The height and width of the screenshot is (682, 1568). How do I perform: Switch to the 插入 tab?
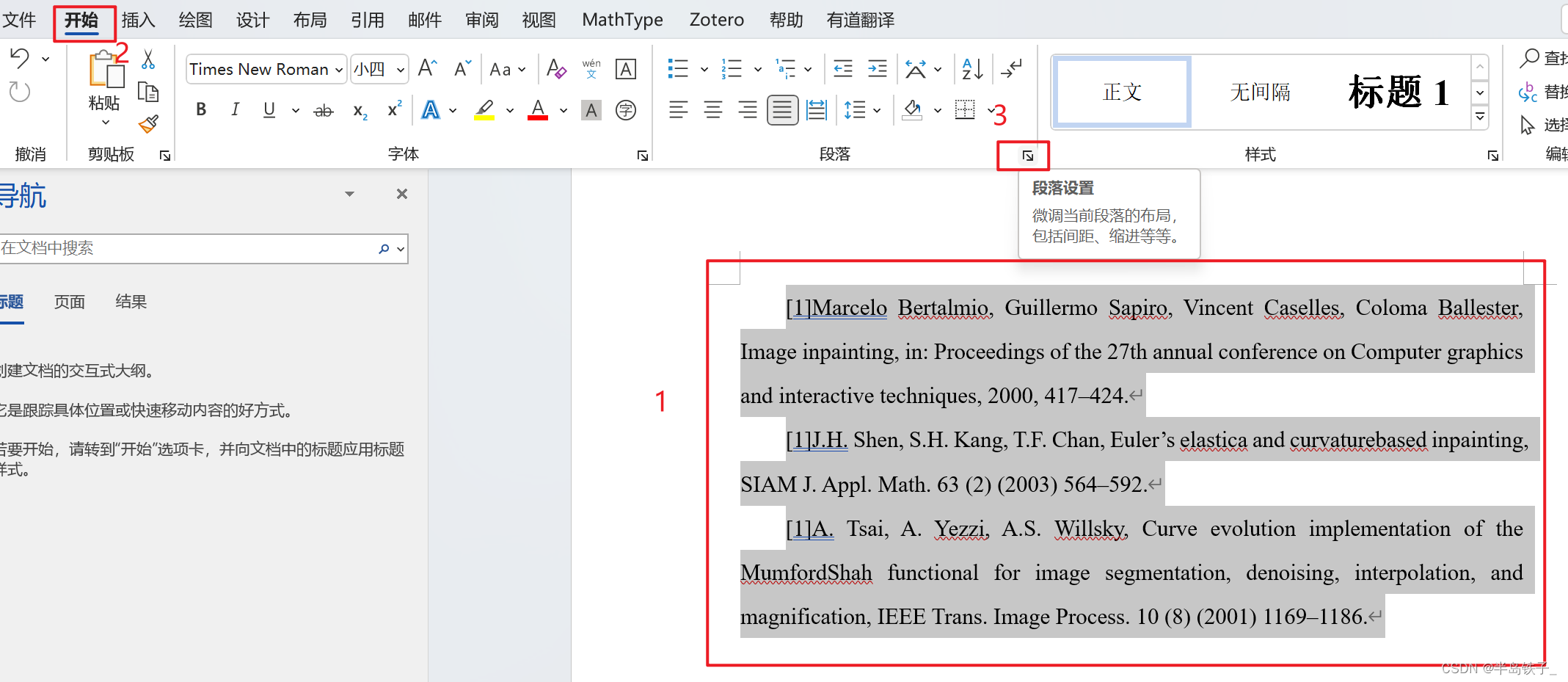pos(138,20)
